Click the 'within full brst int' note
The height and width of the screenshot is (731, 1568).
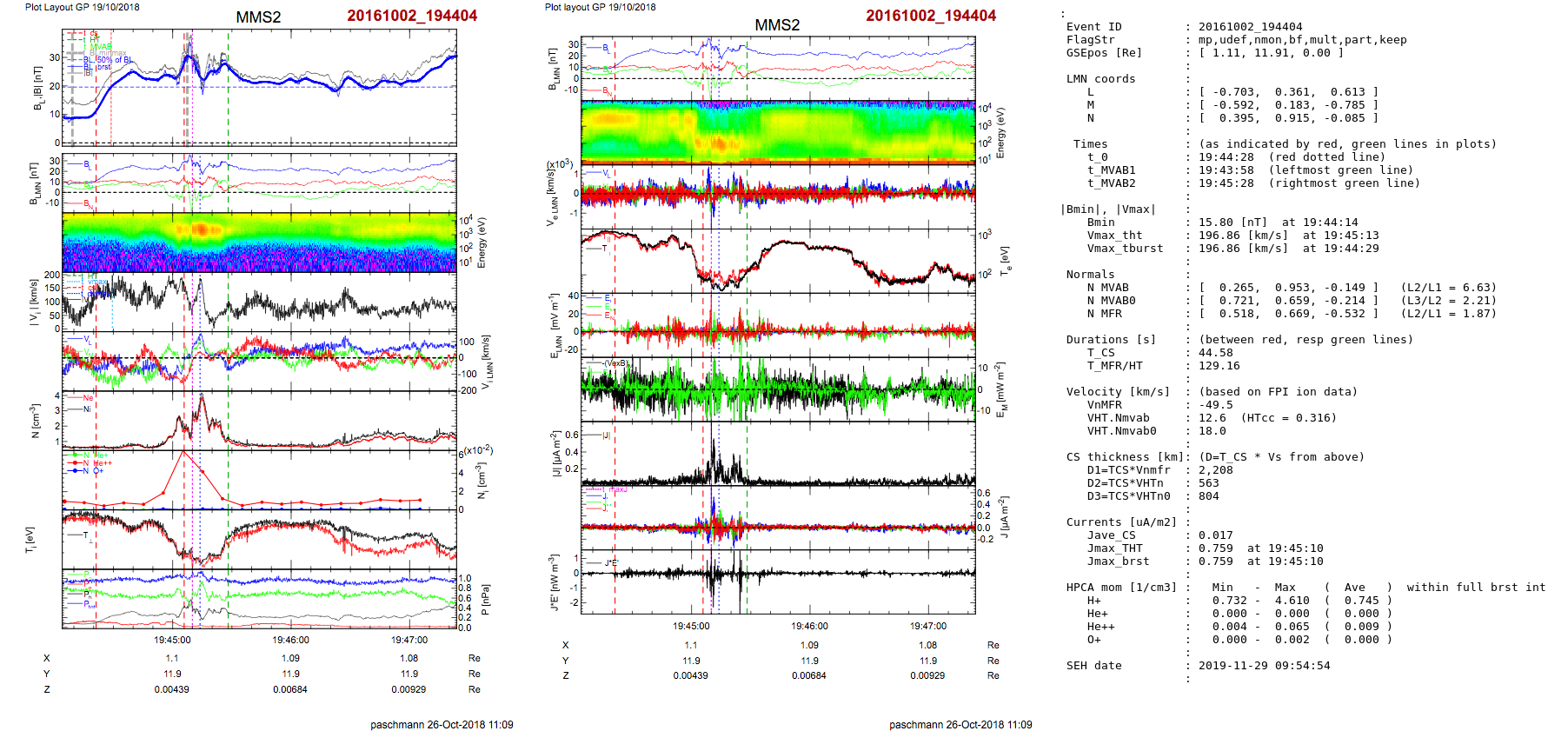pos(1476,588)
